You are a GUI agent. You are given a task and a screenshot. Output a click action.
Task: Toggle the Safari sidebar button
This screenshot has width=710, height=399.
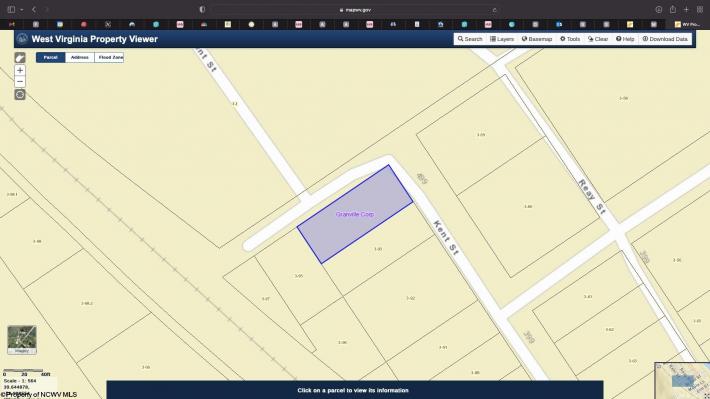11,10
